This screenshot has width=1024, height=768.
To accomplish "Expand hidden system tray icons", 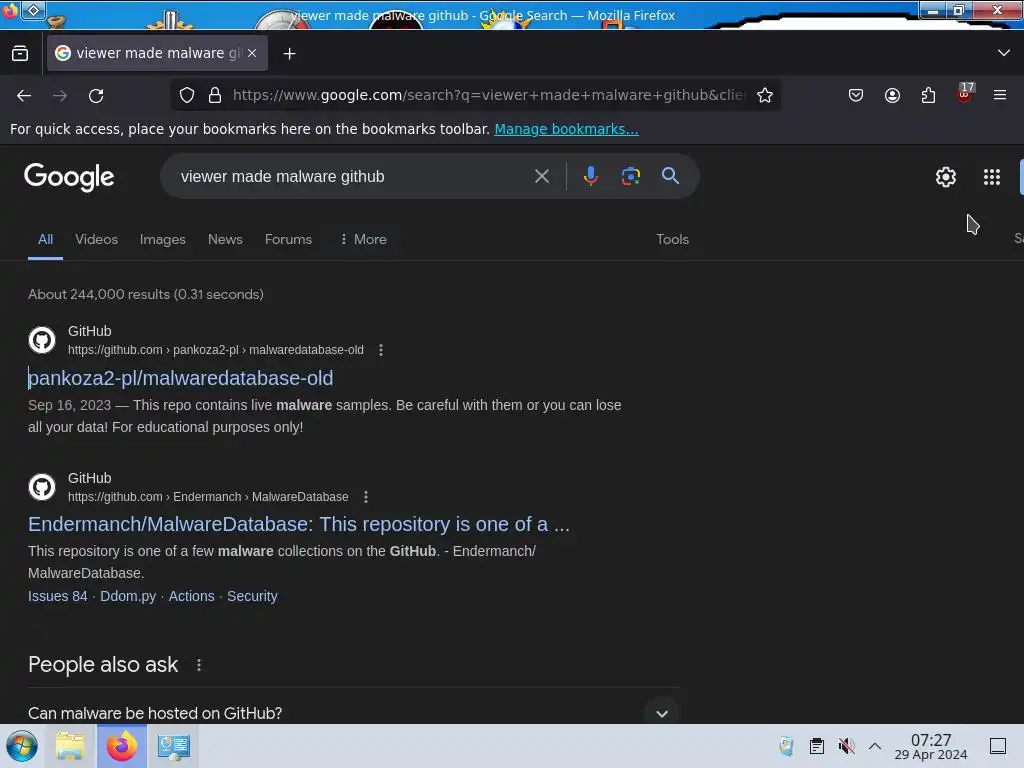I will (x=875, y=746).
